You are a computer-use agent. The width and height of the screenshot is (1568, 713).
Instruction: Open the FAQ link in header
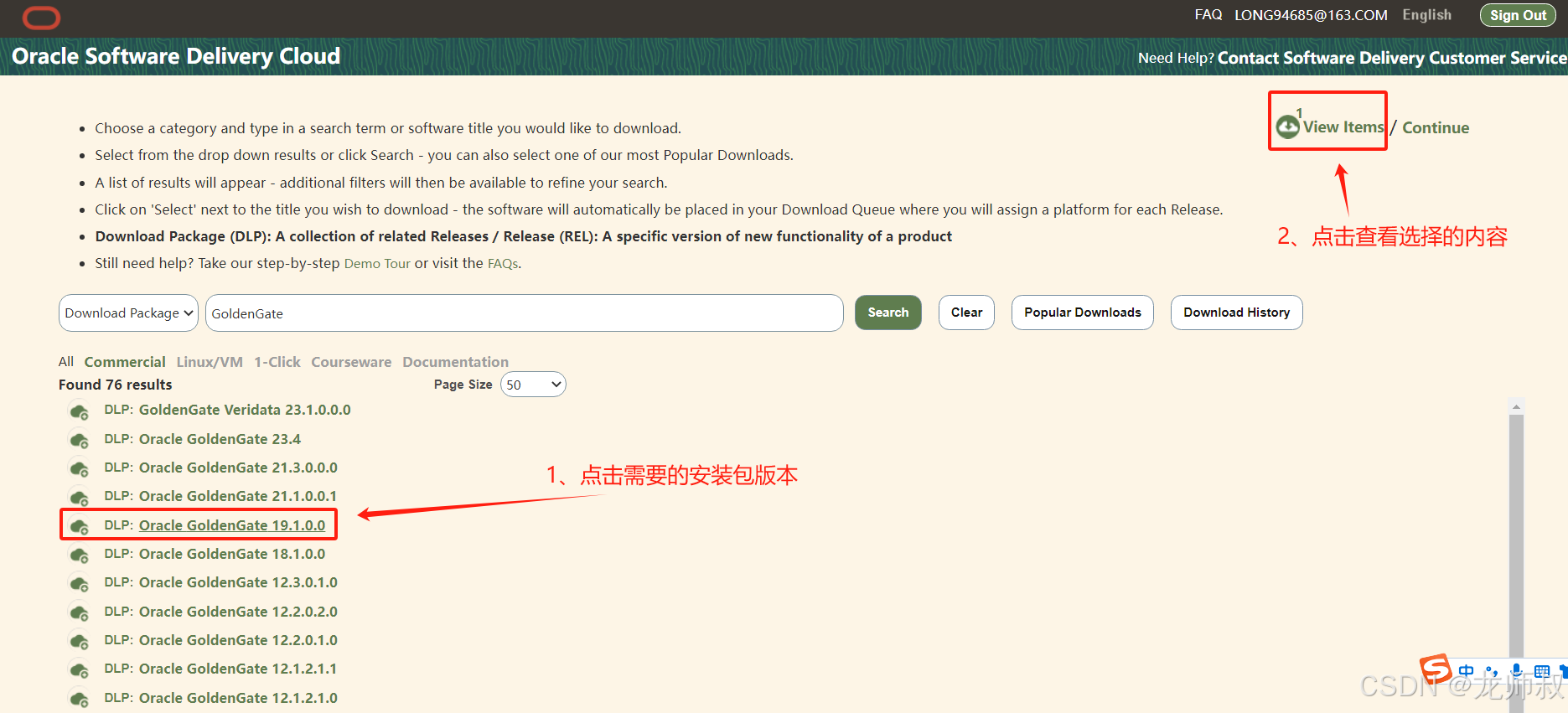click(1208, 15)
